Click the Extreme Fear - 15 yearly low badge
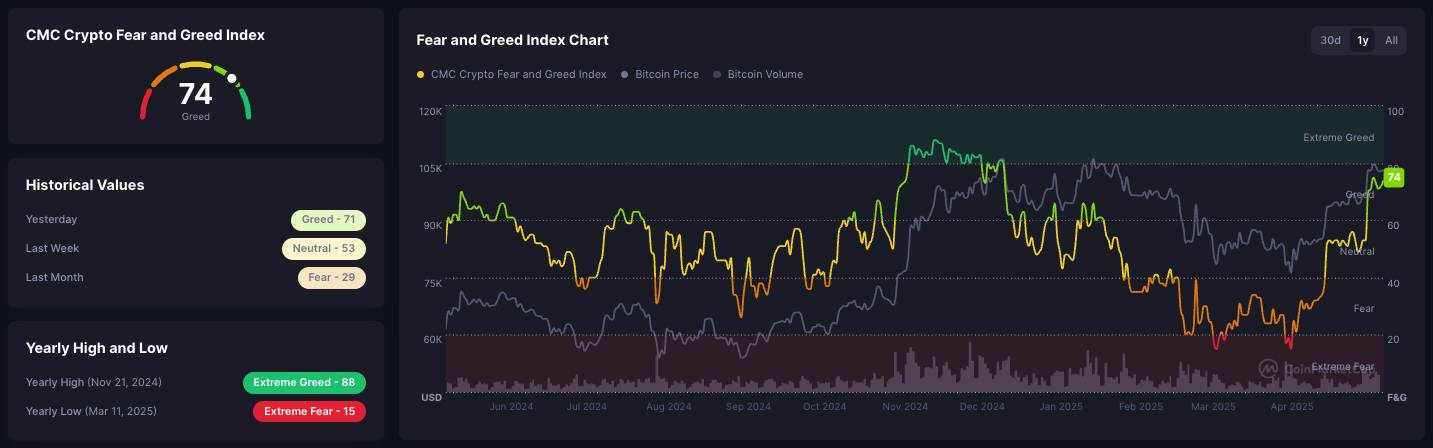 pos(309,412)
